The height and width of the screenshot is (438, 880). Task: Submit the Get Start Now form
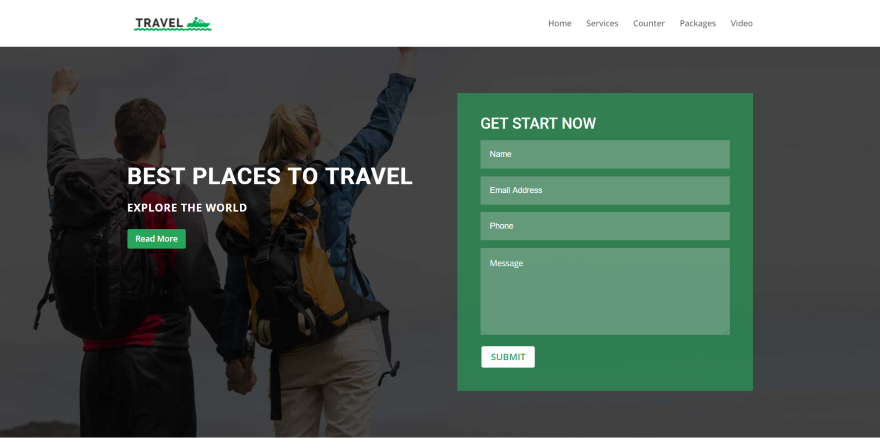[x=508, y=357]
